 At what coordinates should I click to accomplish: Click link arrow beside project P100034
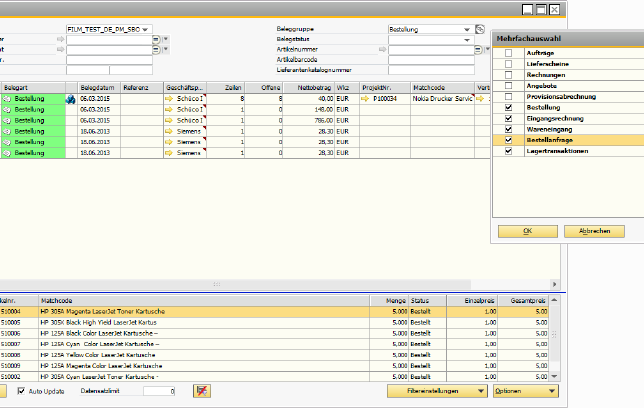[366, 100]
